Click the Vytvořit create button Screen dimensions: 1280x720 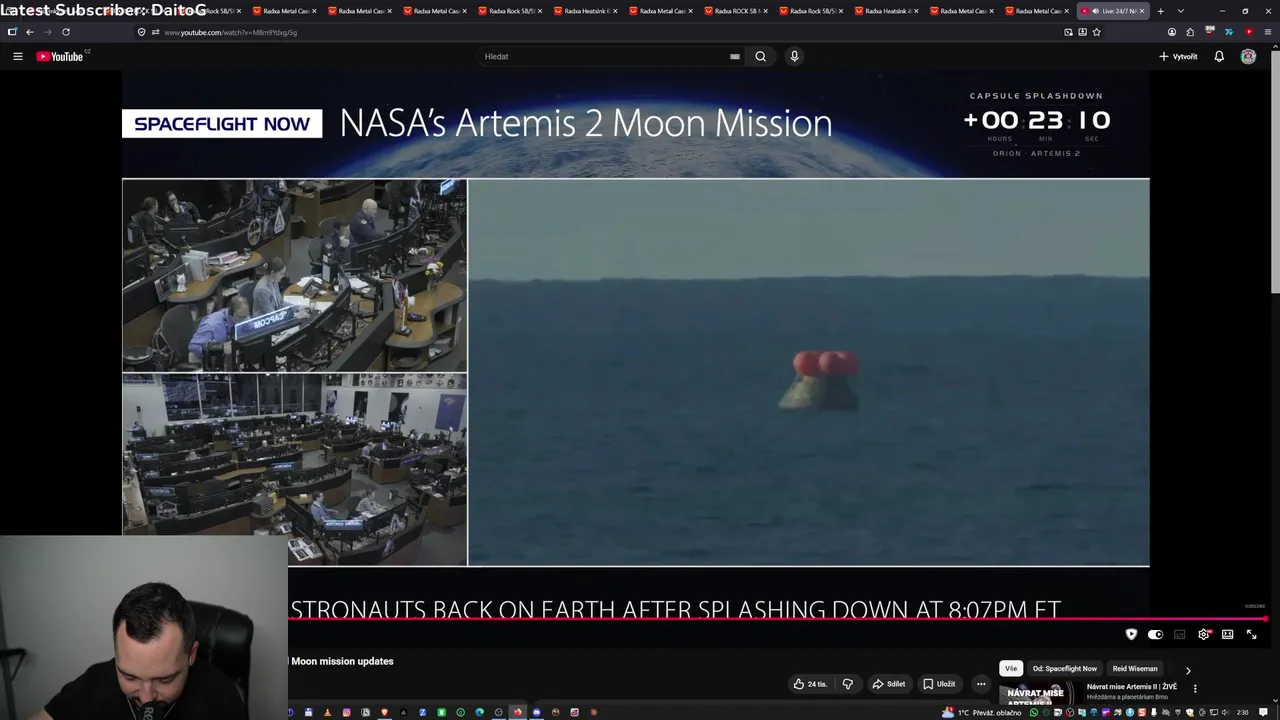[1178, 56]
